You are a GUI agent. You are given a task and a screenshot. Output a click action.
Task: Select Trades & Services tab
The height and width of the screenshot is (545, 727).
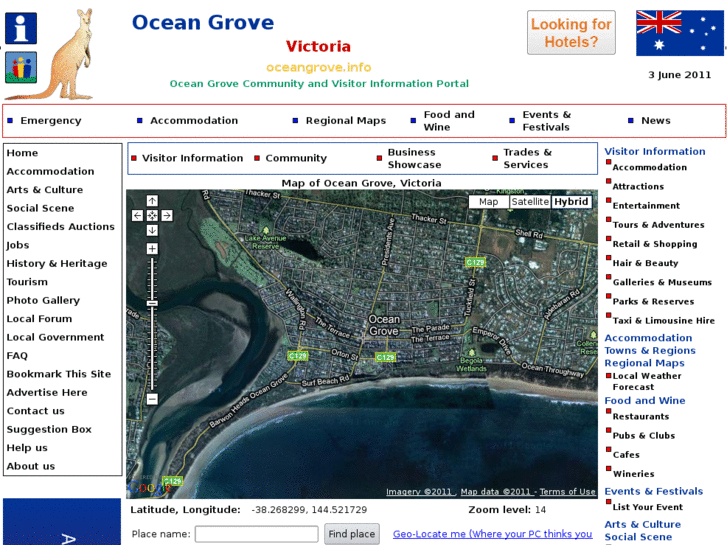(528, 158)
